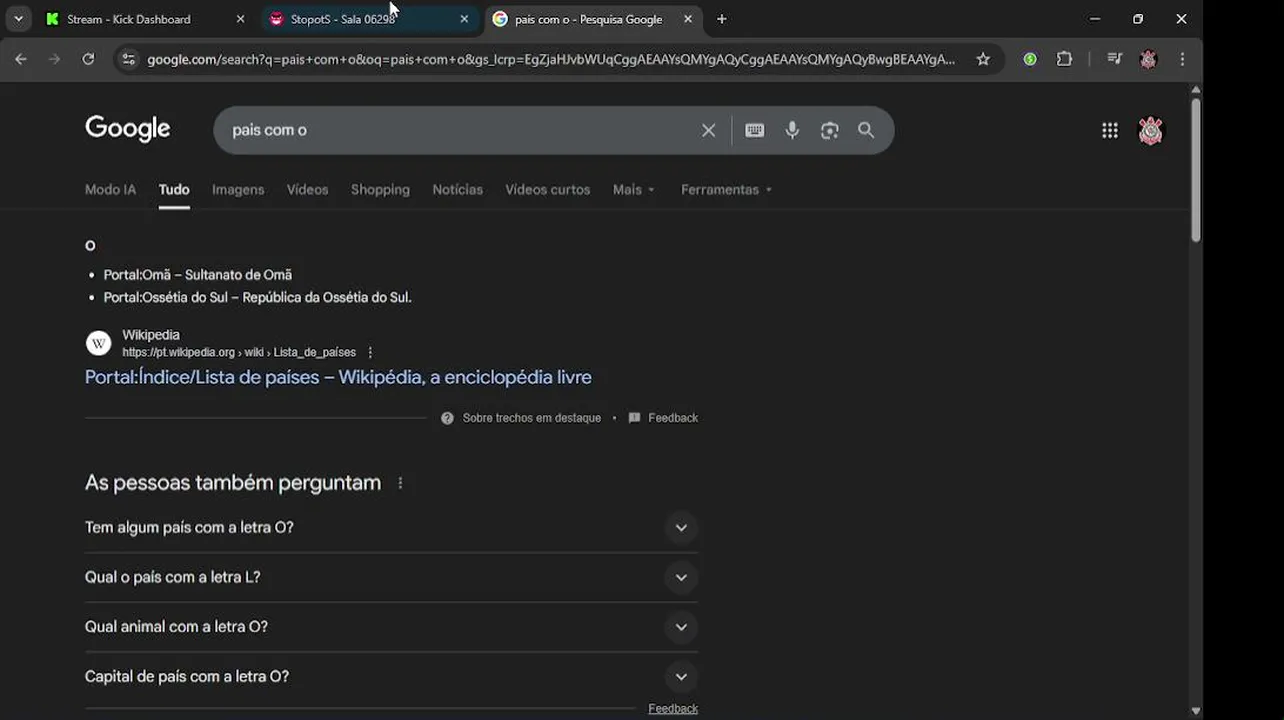Open the on-screen keyboard input tool

click(x=754, y=130)
